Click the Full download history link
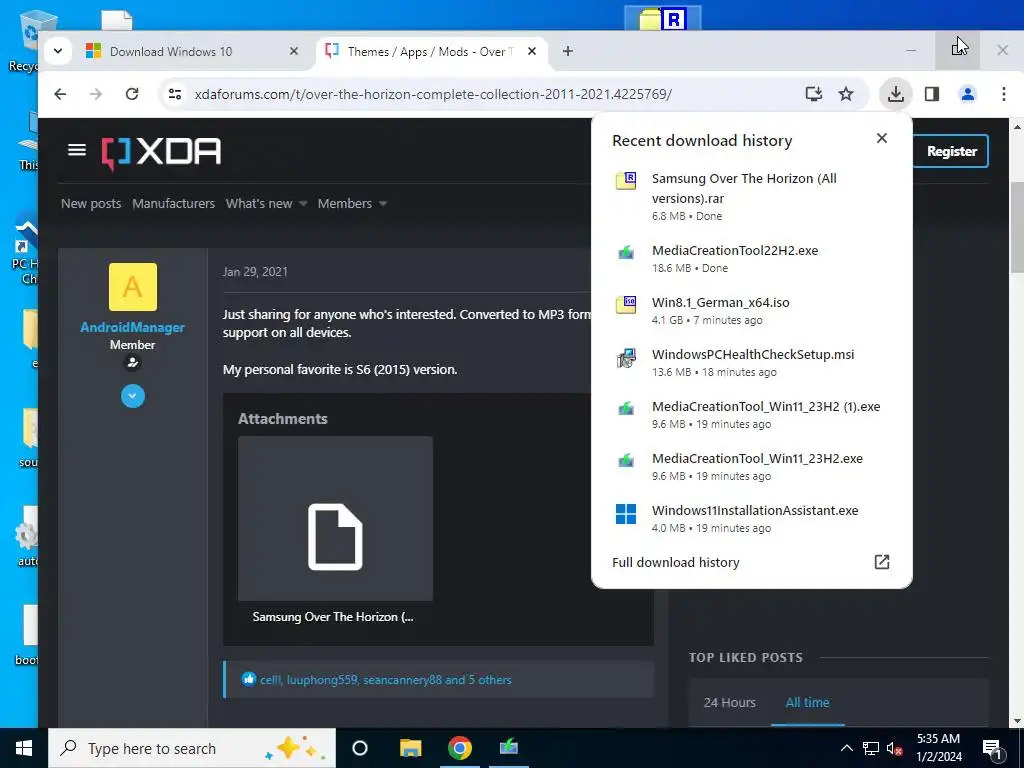Image resolution: width=1024 pixels, height=768 pixels. point(675,562)
